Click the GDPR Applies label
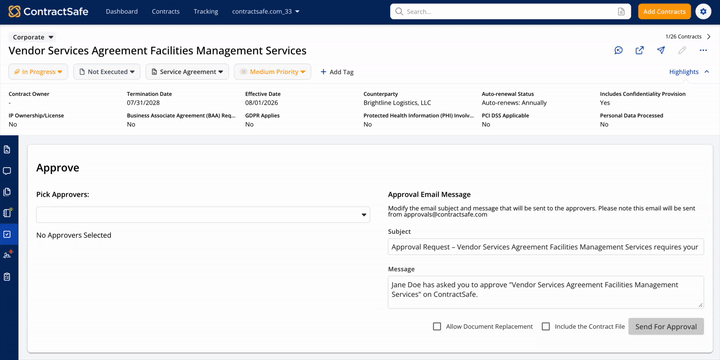The image size is (720, 360). click(262, 116)
